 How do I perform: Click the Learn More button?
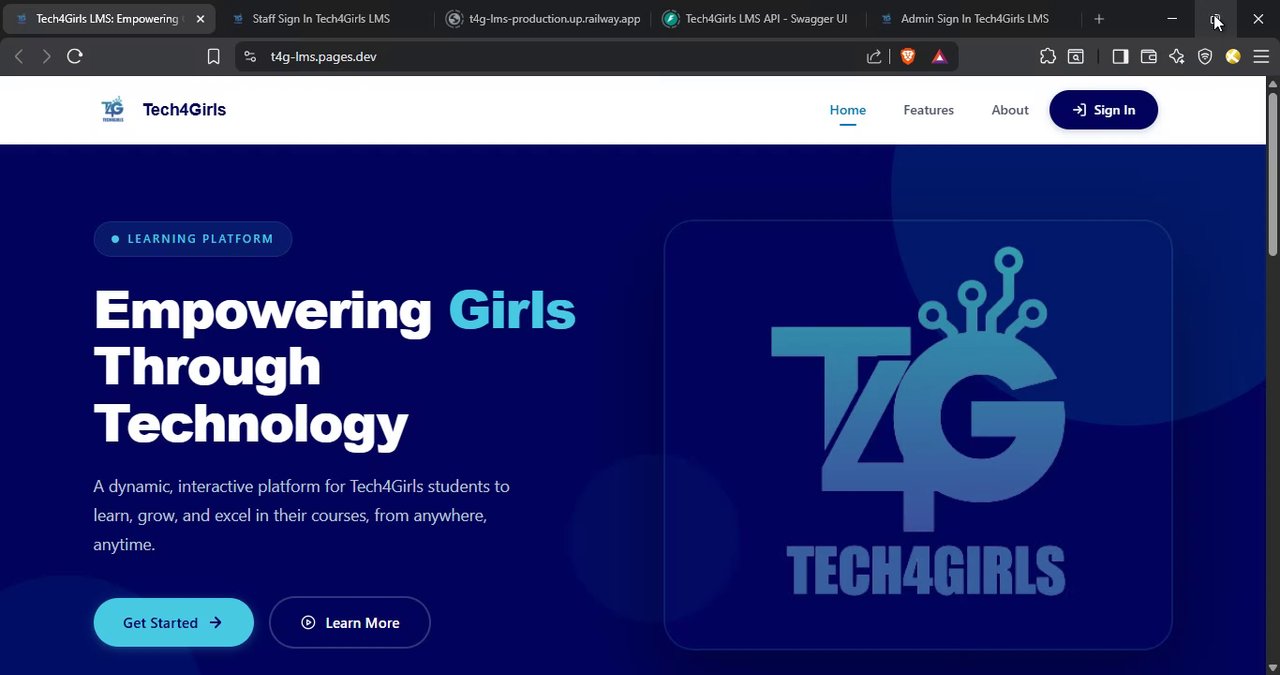350,622
